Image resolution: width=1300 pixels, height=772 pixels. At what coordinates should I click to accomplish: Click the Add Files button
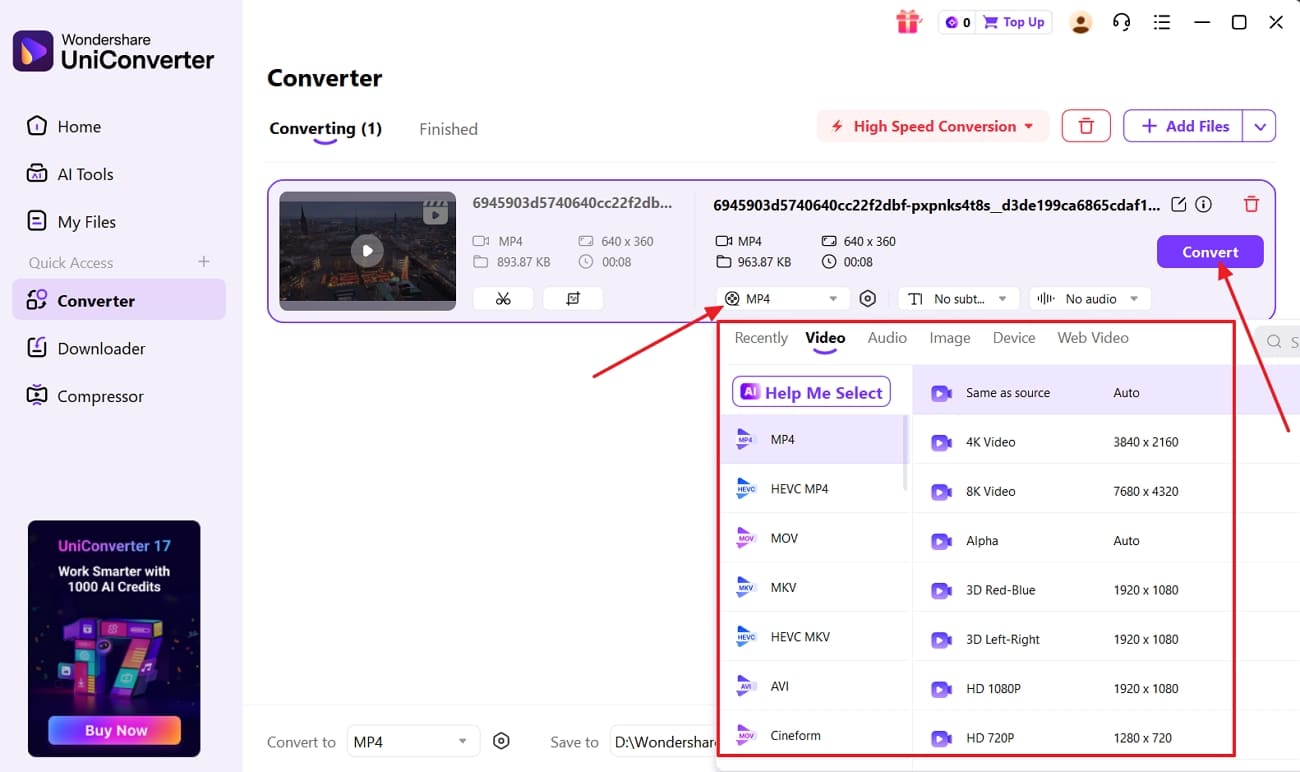click(x=1184, y=126)
